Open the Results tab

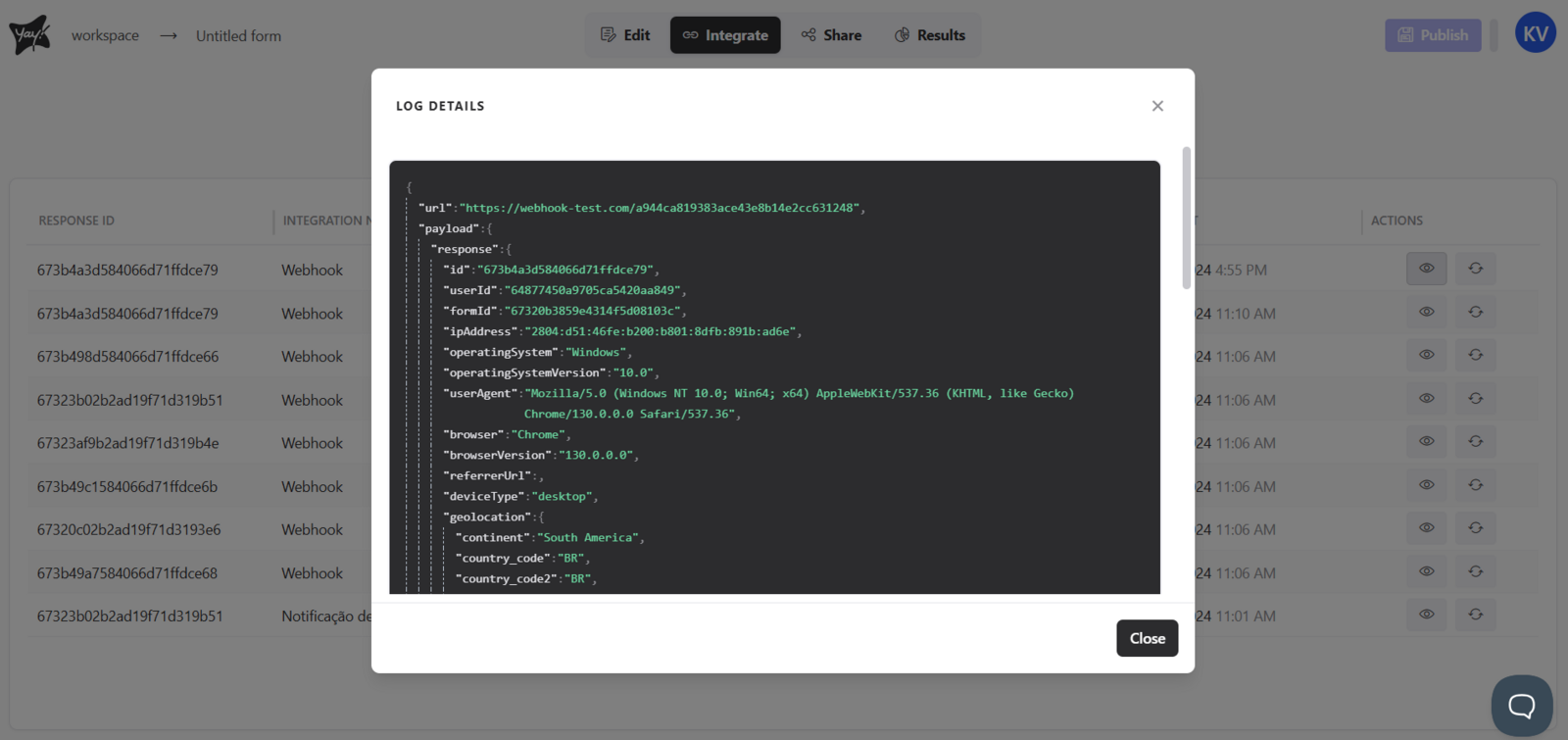click(x=930, y=35)
